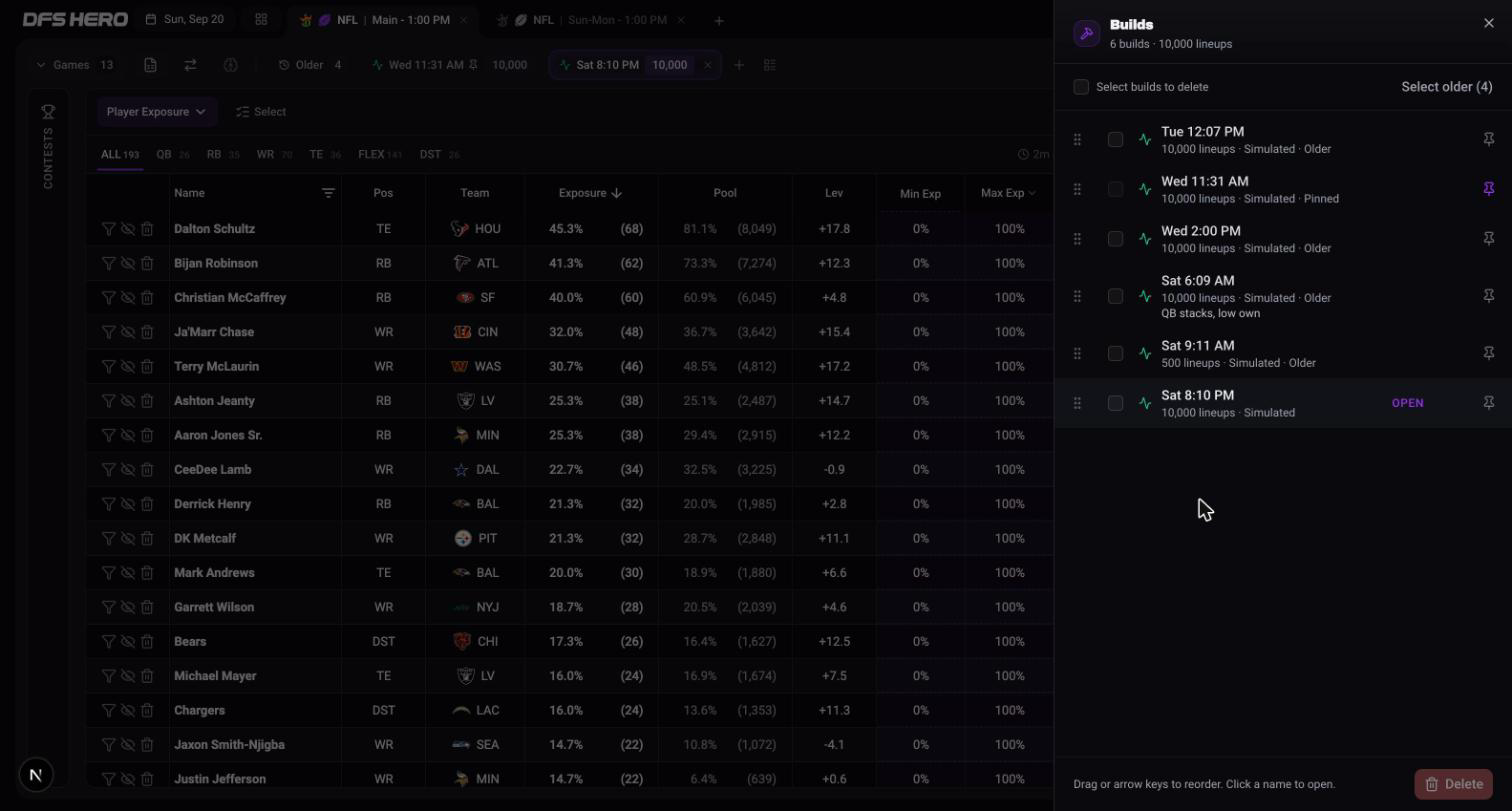Add a new build with plus icon
The width and height of the screenshot is (1512, 811).
point(738,65)
